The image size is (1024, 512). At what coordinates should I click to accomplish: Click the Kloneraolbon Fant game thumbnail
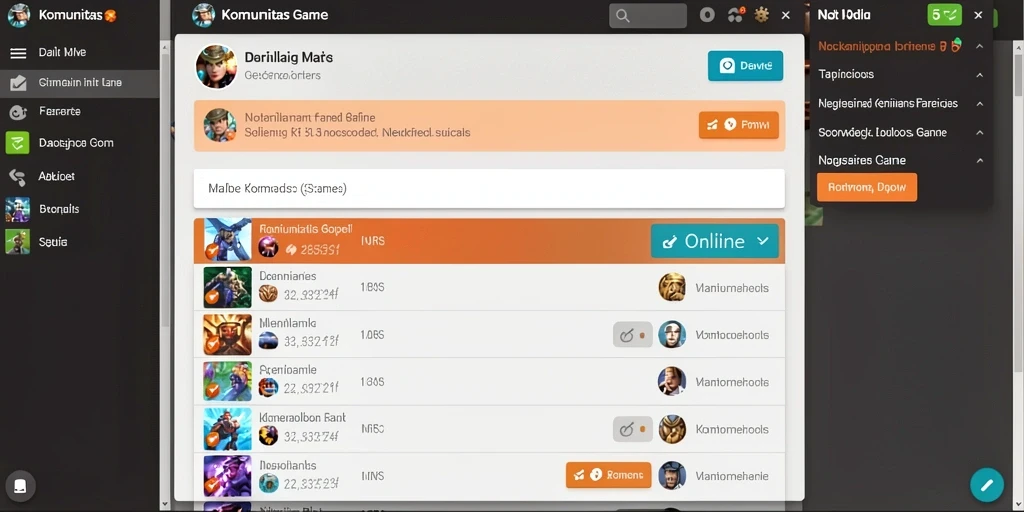point(227,429)
